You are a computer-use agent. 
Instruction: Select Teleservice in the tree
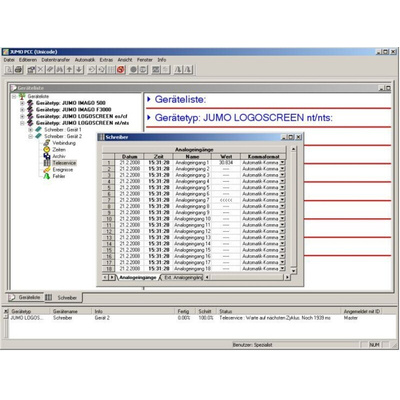click(x=64, y=163)
